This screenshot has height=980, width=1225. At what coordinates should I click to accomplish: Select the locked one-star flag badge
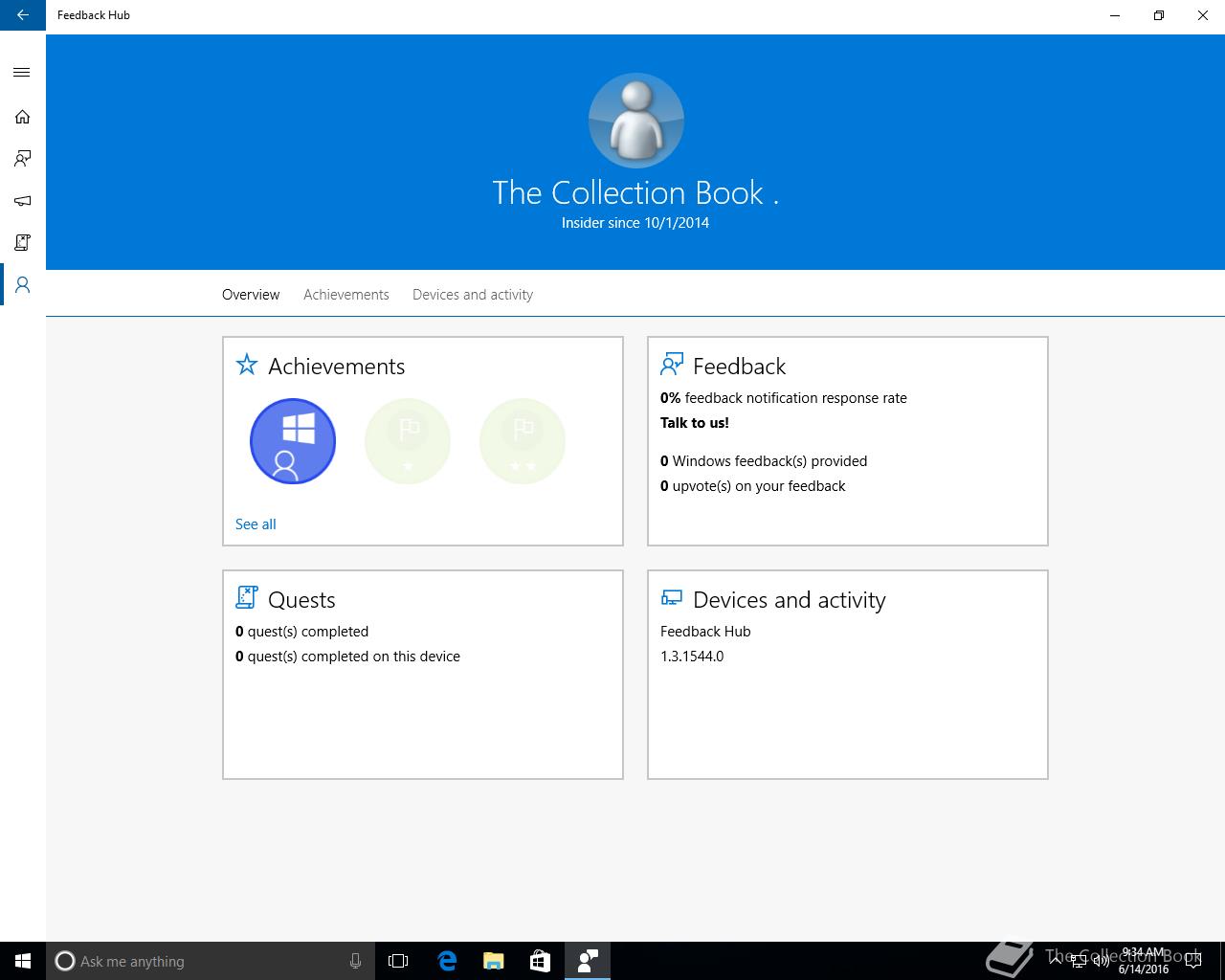click(408, 441)
